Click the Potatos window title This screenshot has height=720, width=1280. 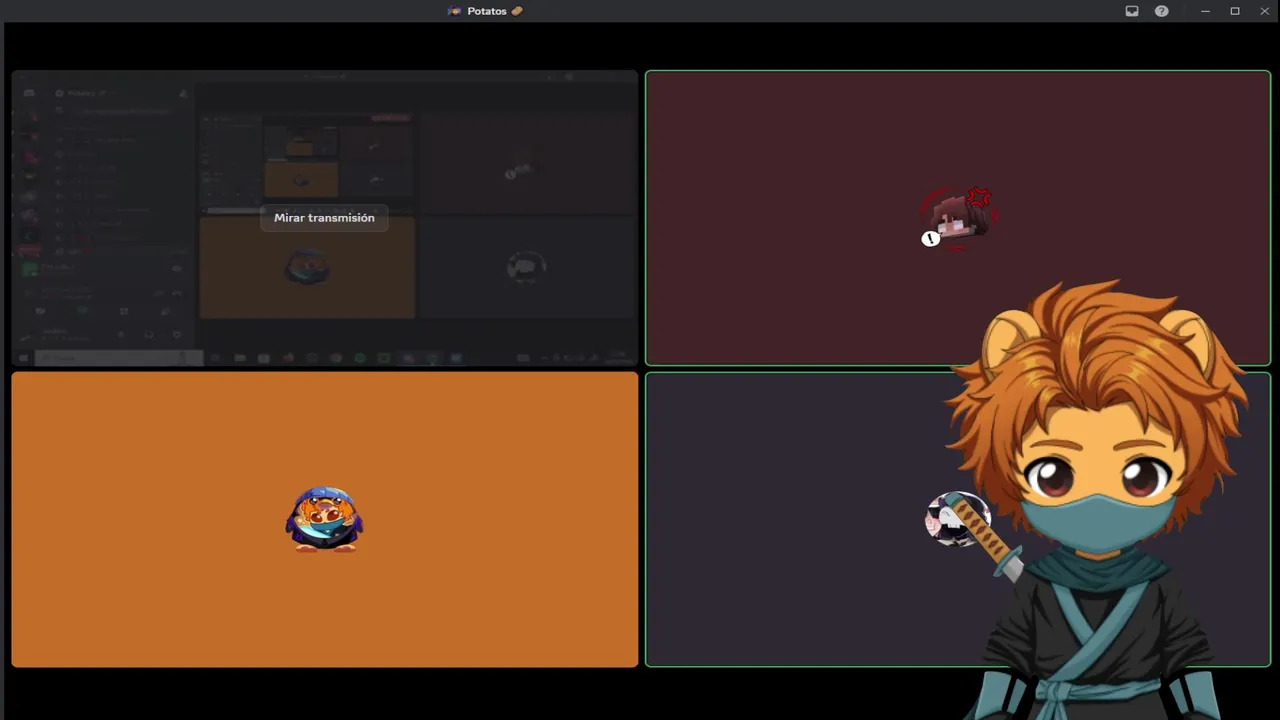point(486,11)
